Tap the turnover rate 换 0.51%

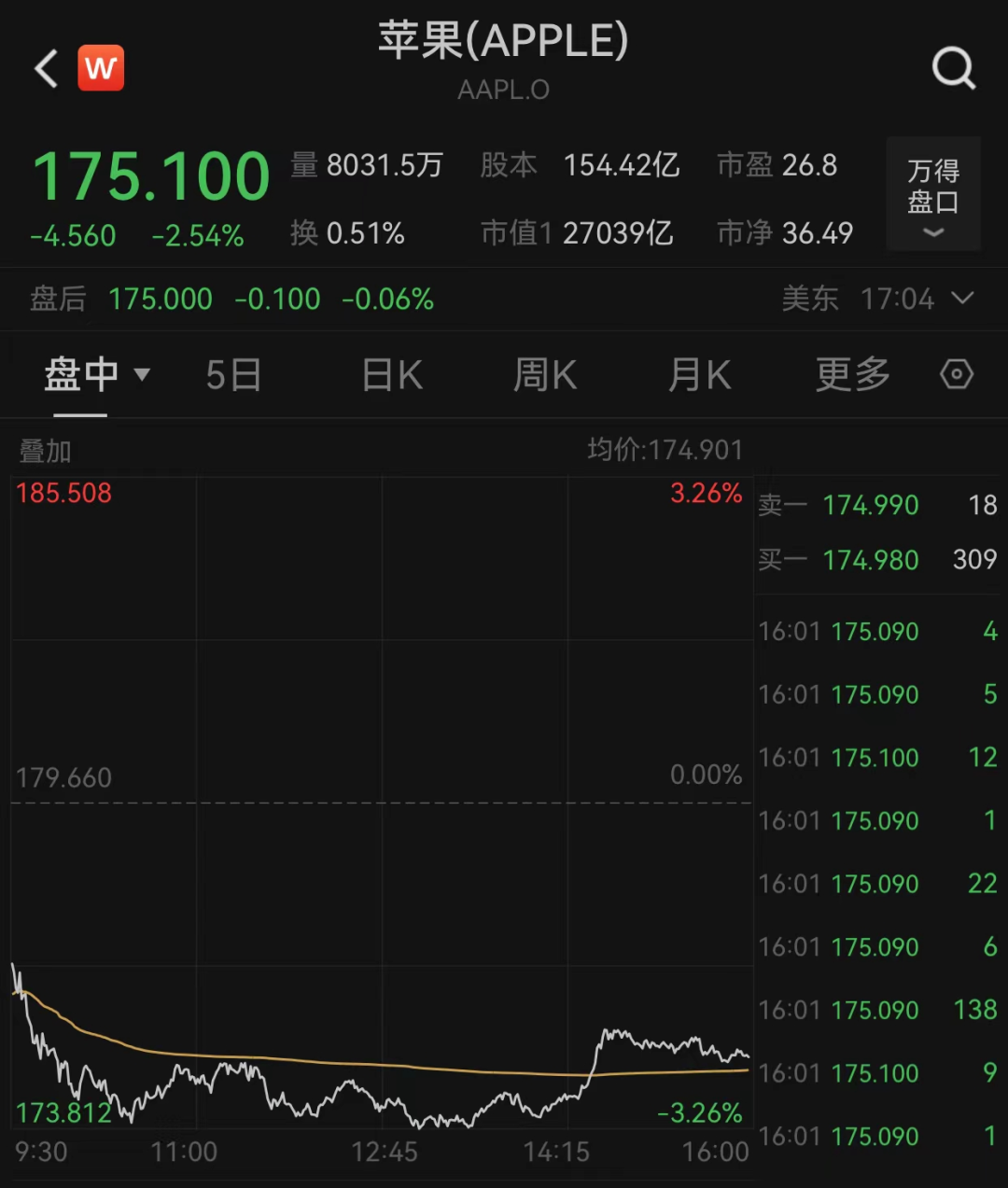347,232
